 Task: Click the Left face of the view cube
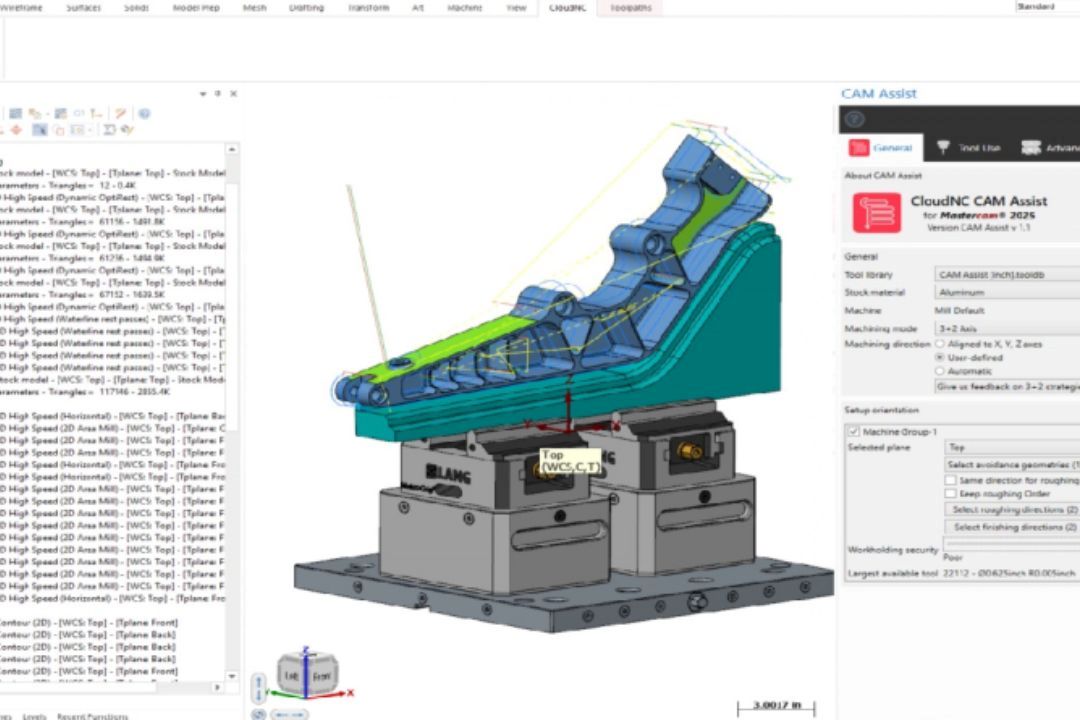[291, 676]
